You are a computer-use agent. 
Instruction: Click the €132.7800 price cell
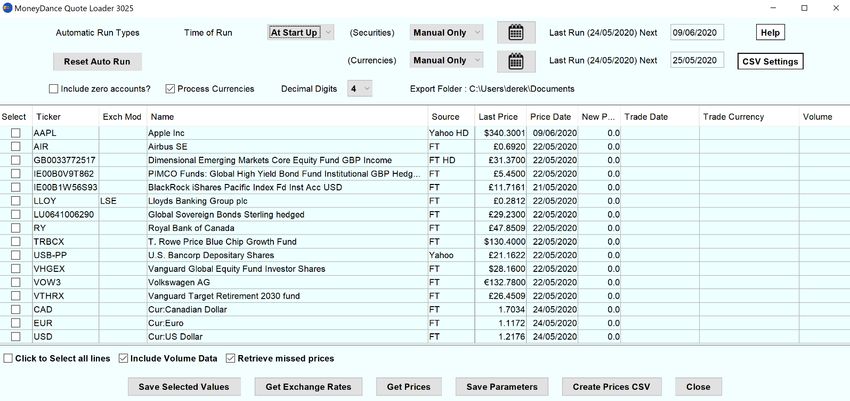tap(499, 282)
